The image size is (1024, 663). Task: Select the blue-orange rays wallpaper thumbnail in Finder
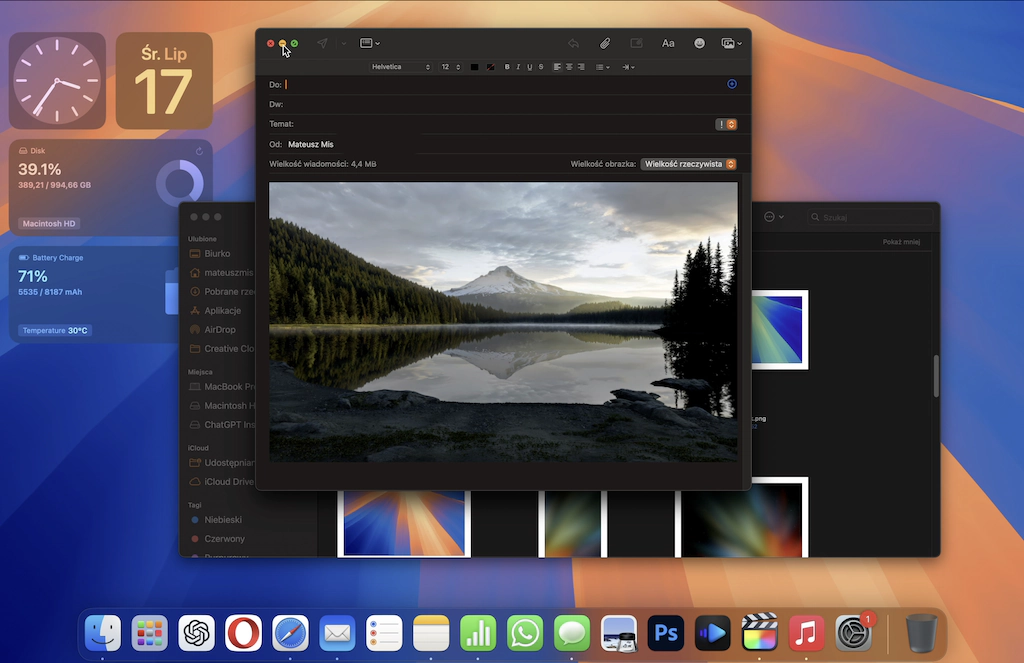click(x=404, y=524)
